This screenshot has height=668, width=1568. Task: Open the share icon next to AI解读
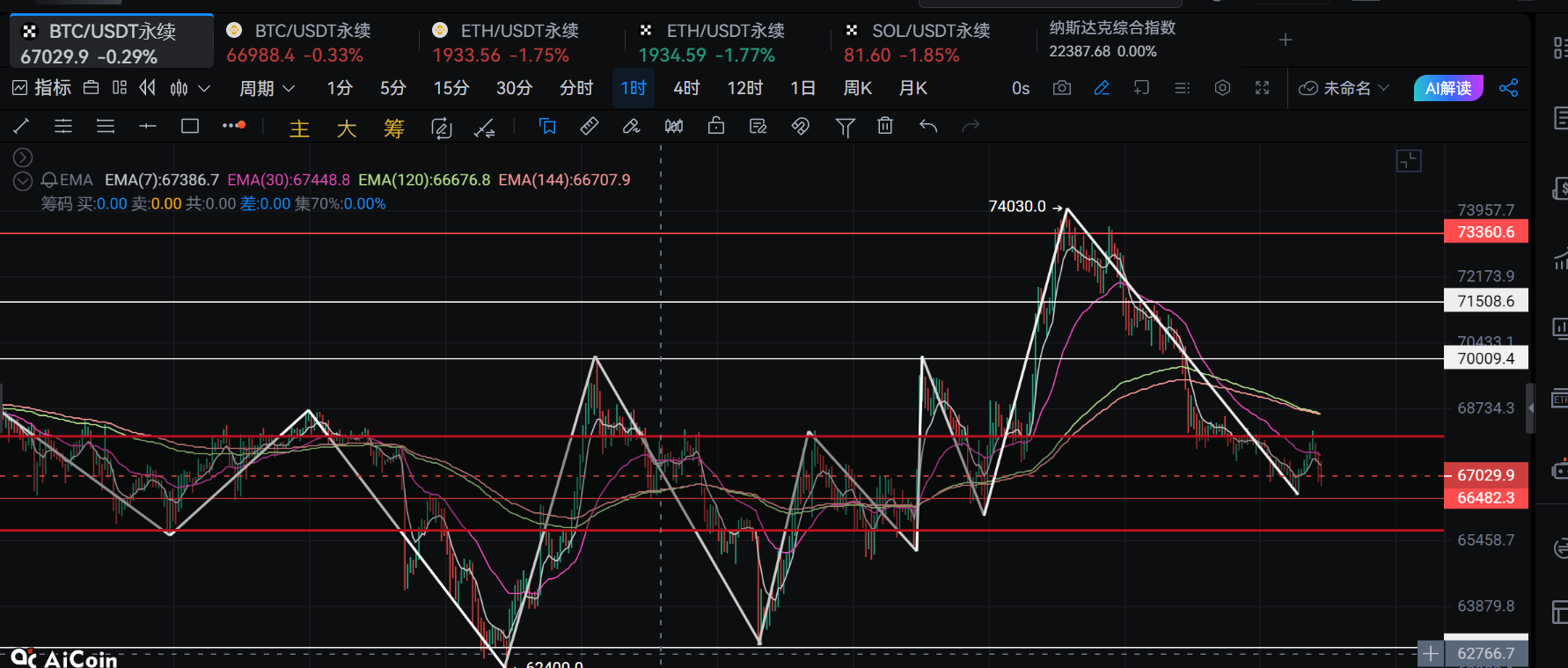click(x=1508, y=88)
